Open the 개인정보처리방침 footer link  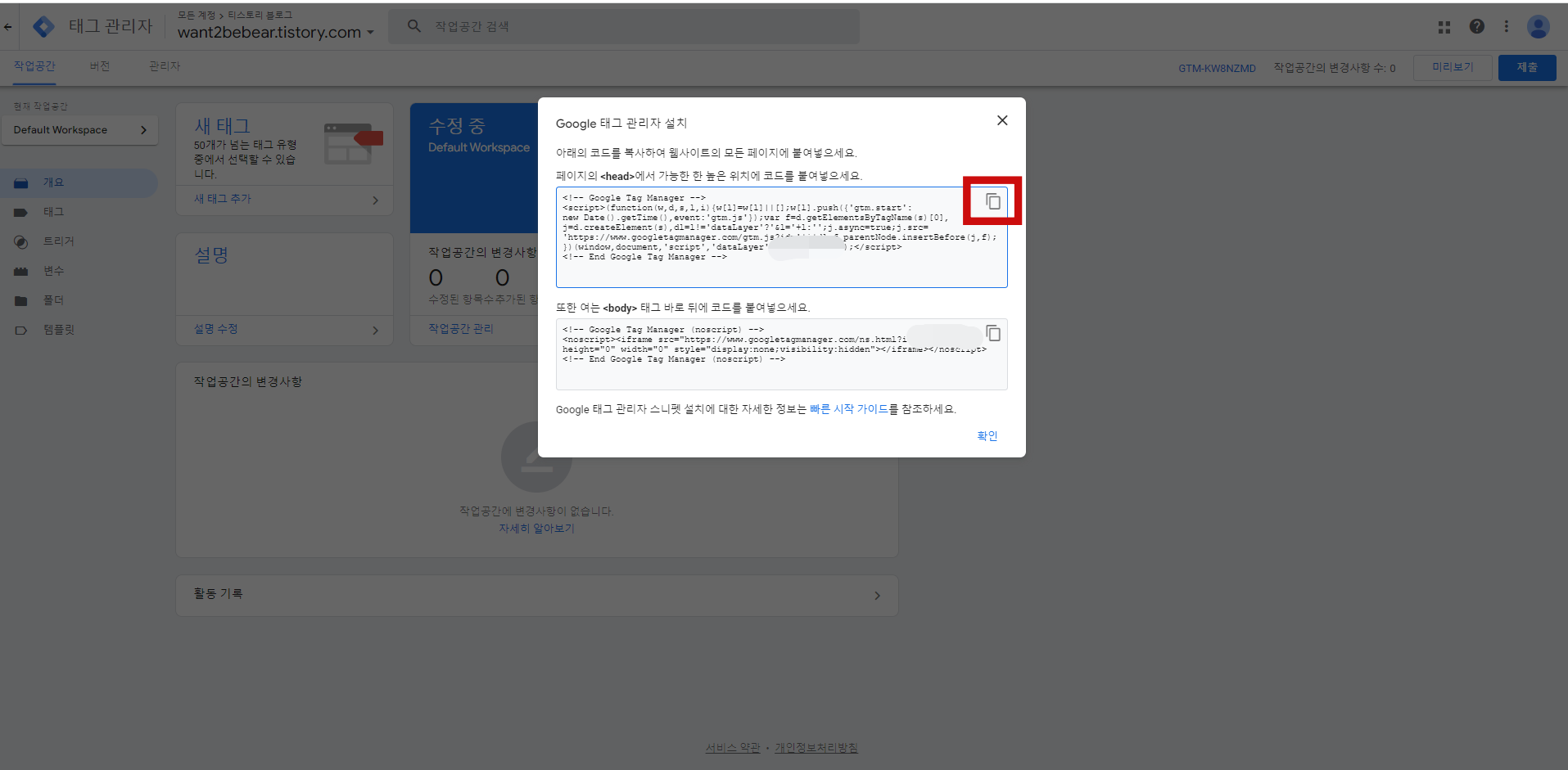(816, 748)
